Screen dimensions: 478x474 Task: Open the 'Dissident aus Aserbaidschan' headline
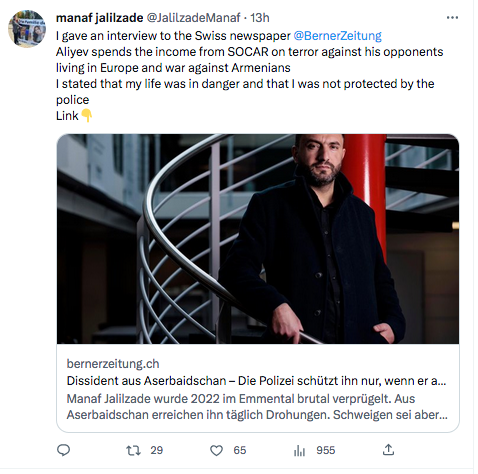256,381
